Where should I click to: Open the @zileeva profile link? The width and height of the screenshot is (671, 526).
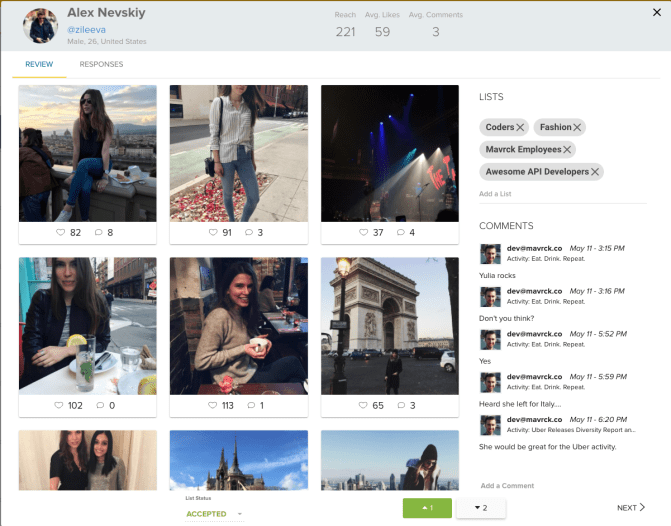coord(86,30)
